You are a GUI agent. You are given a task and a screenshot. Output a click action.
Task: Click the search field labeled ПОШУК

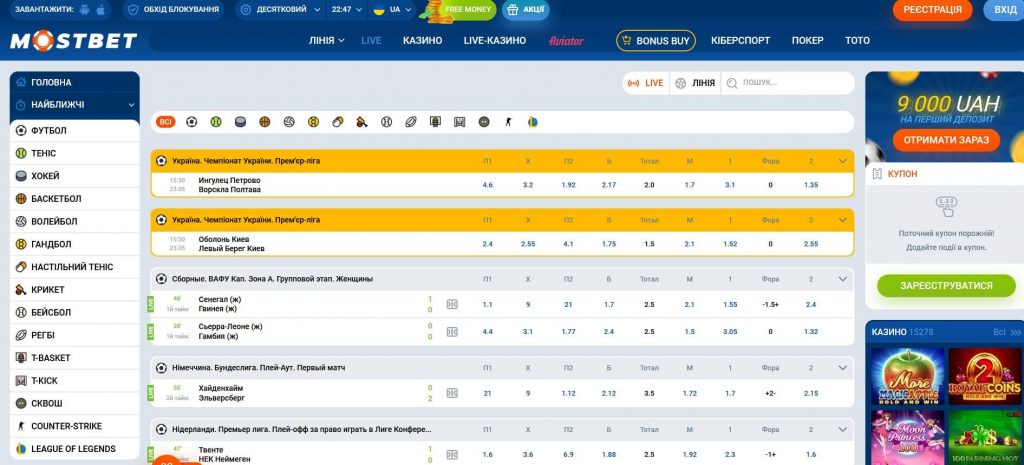pyautogui.click(x=788, y=83)
